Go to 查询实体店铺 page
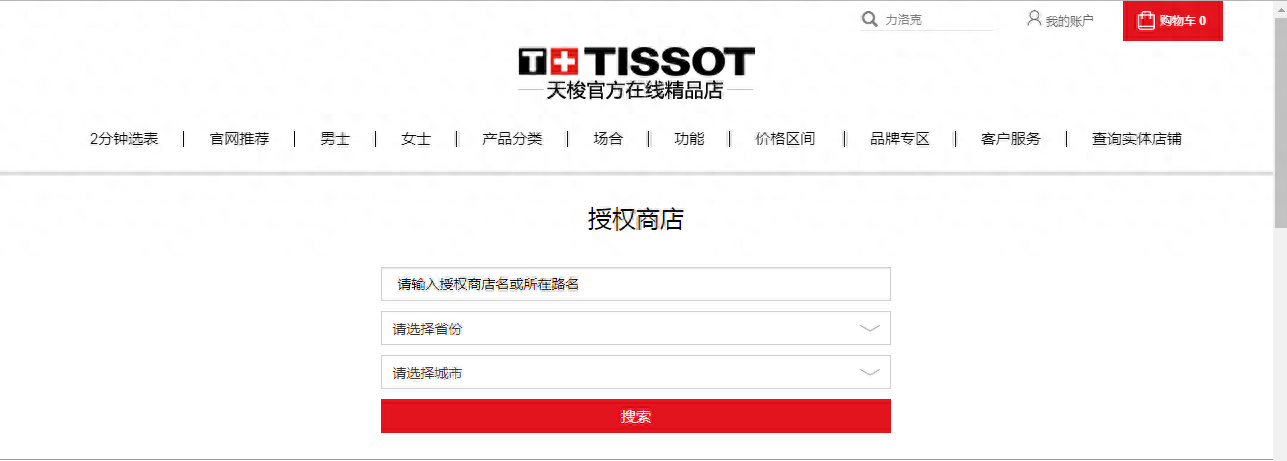The width and height of the screenshot is (1287, 461). 1137,139
